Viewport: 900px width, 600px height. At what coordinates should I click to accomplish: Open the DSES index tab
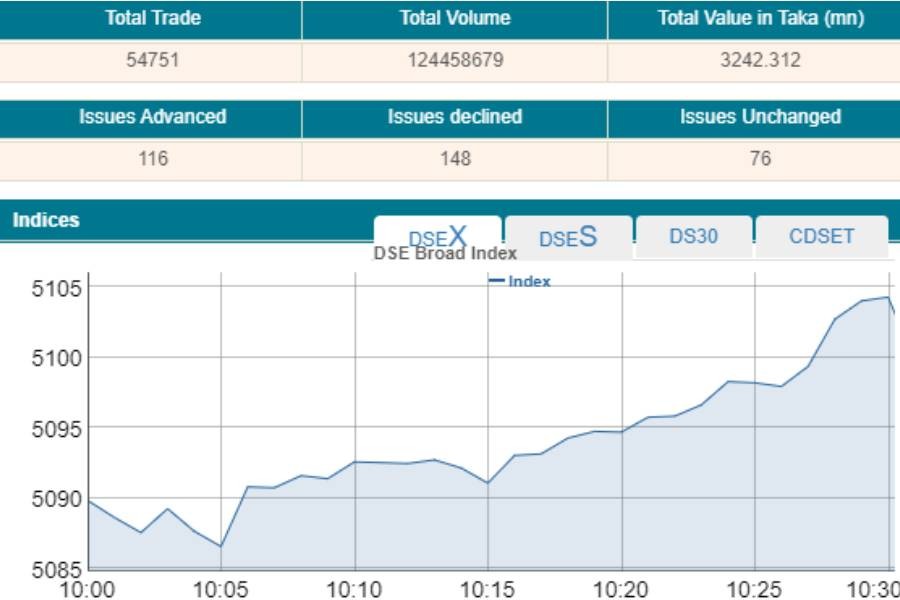click(x=568, y=237)
